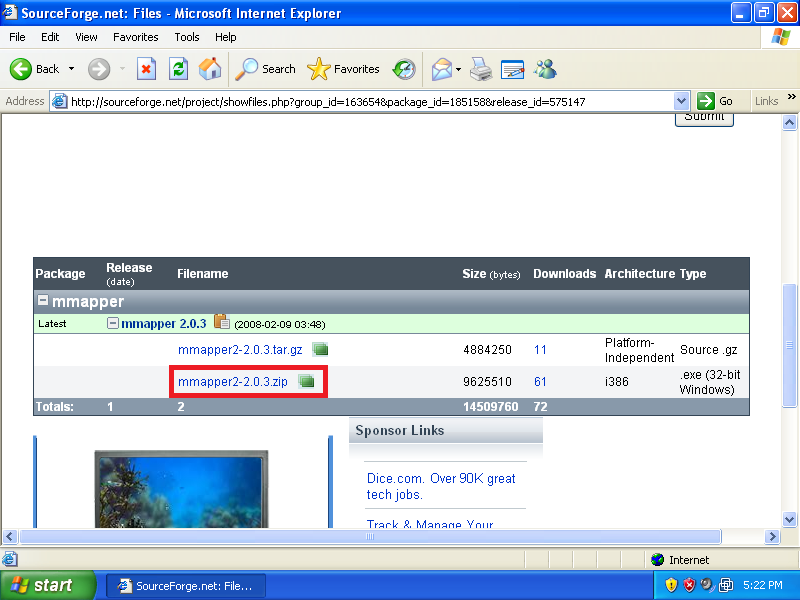Viewport: 800px width, 600px height.
Task: Refresh the page using green arrows icon
Action: [179, 69]
